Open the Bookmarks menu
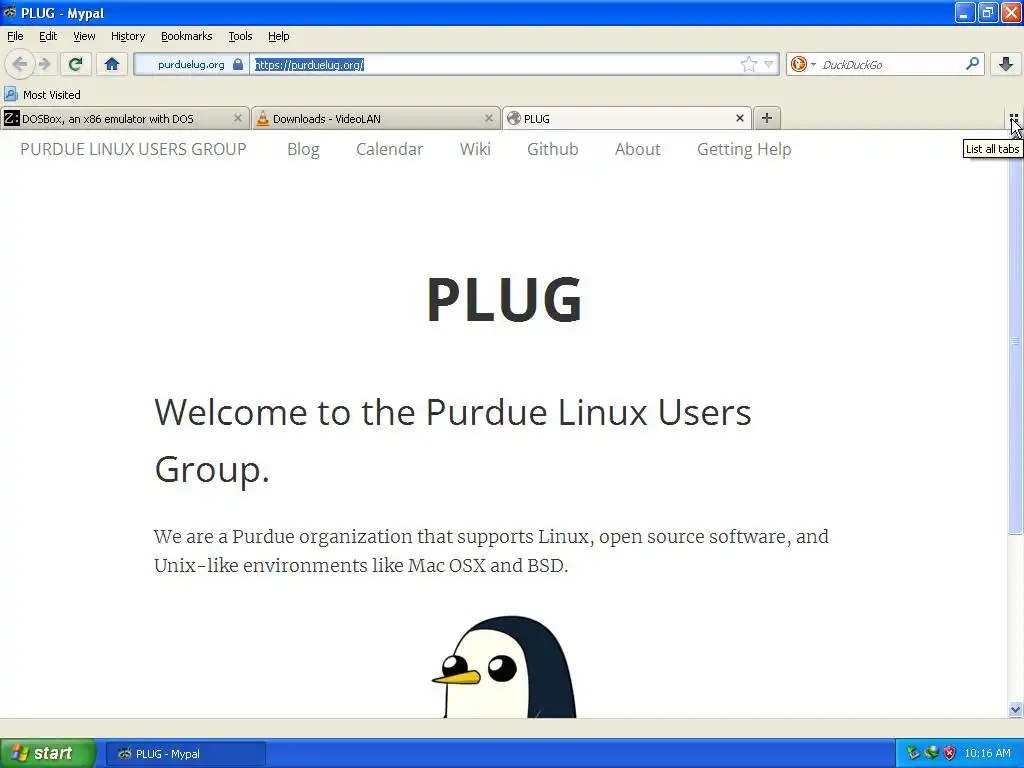Screen dimensions: 1024x768 pos(186,36)
